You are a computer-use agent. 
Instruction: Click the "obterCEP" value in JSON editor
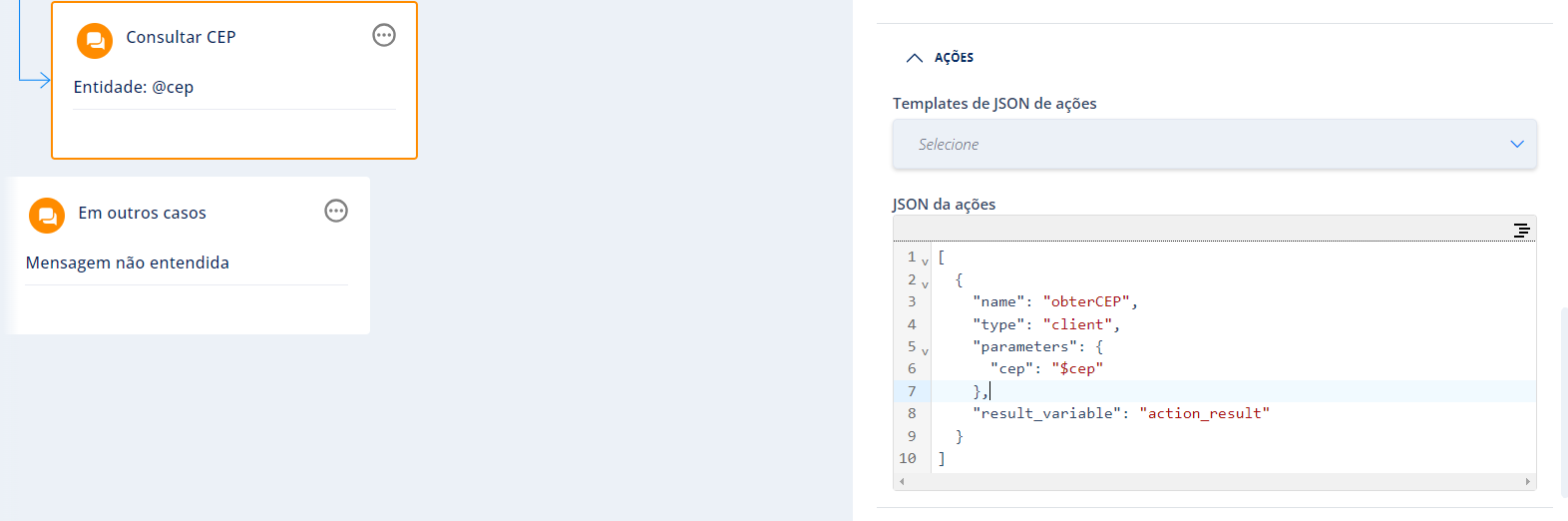coord(1086,301)
